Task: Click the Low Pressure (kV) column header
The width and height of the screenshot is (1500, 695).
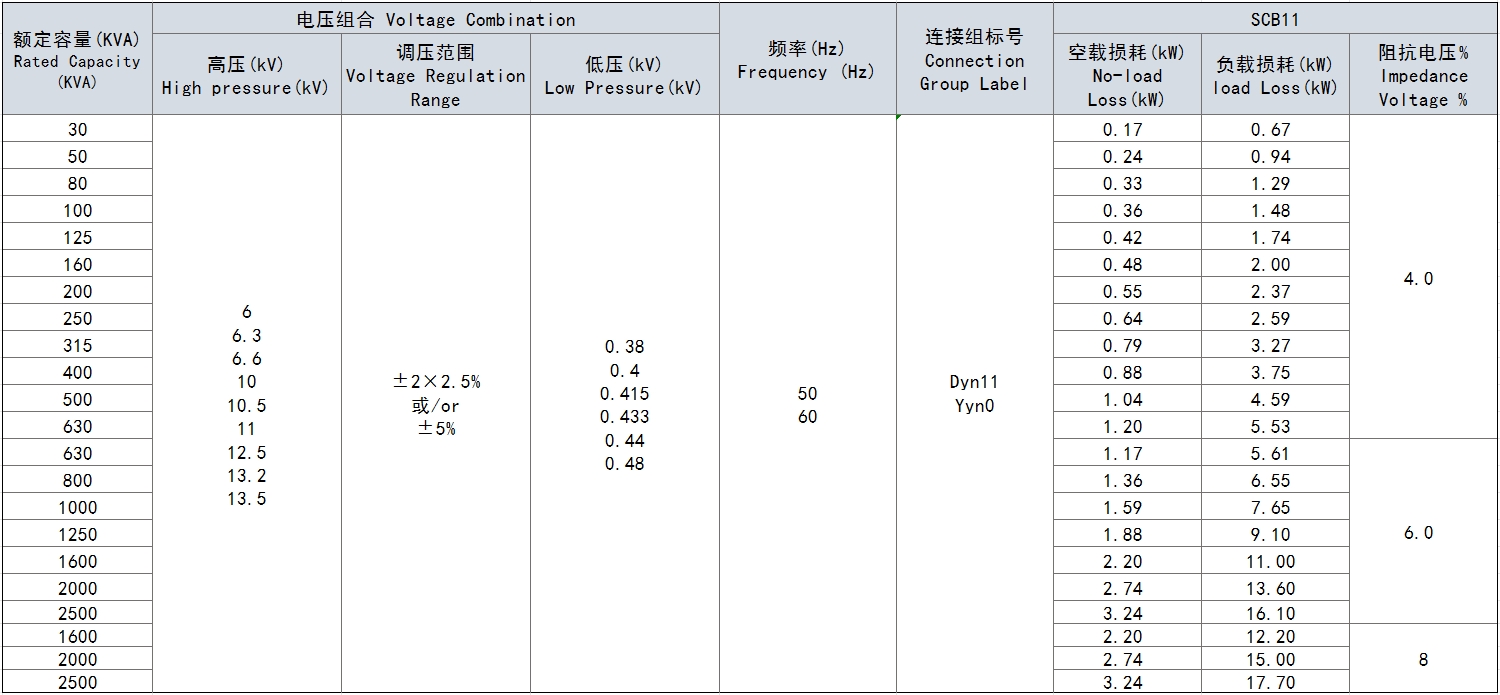Action: click(x=624, y=76)
